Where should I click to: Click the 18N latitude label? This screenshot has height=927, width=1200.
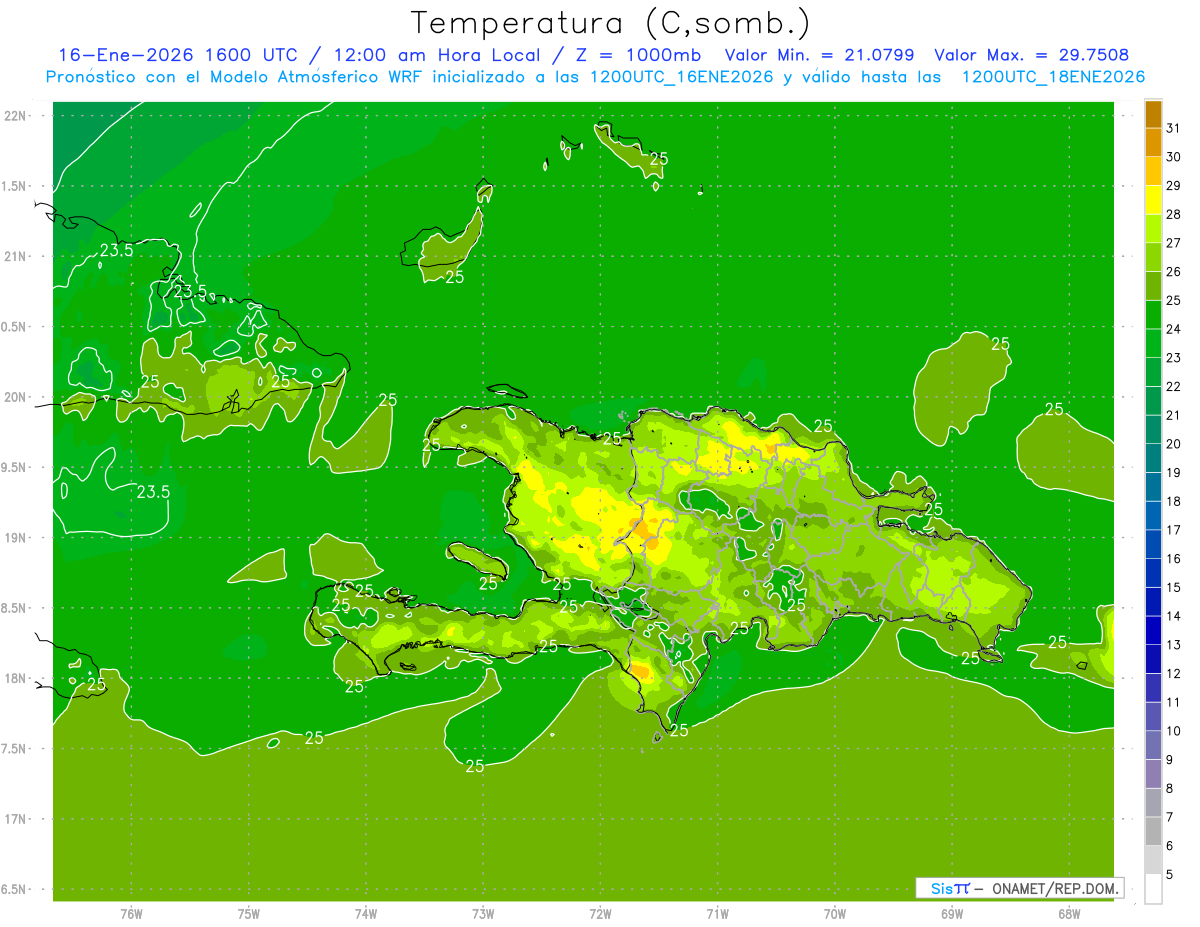pos(14,679)
